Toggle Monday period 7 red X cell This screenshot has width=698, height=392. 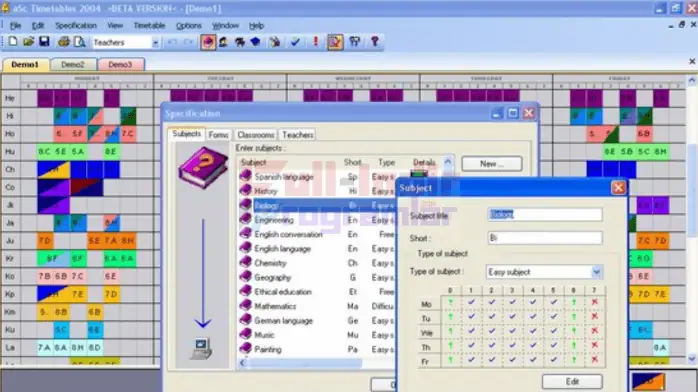coord(594,303)
